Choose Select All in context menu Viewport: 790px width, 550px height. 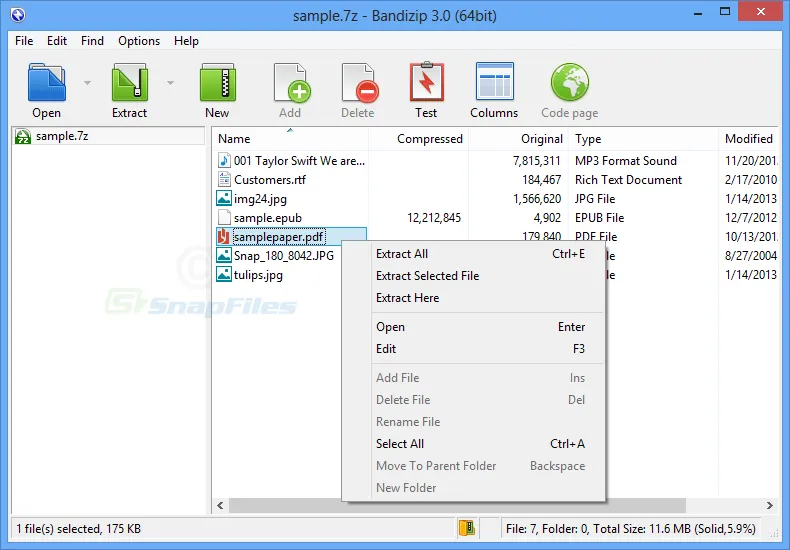point(474,444)
